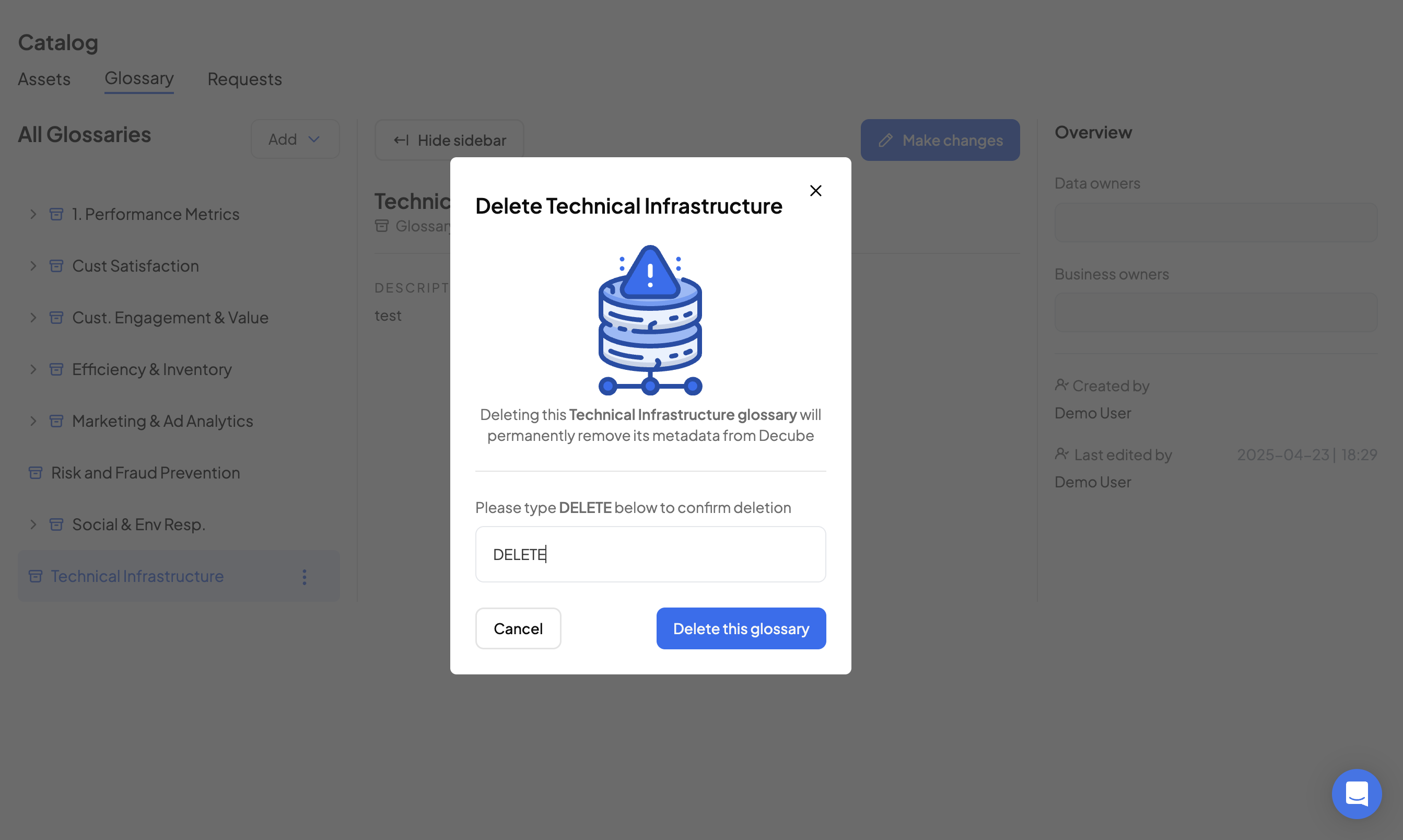
Task: Open the Add dropdown
Action: [x=295, y=139]
